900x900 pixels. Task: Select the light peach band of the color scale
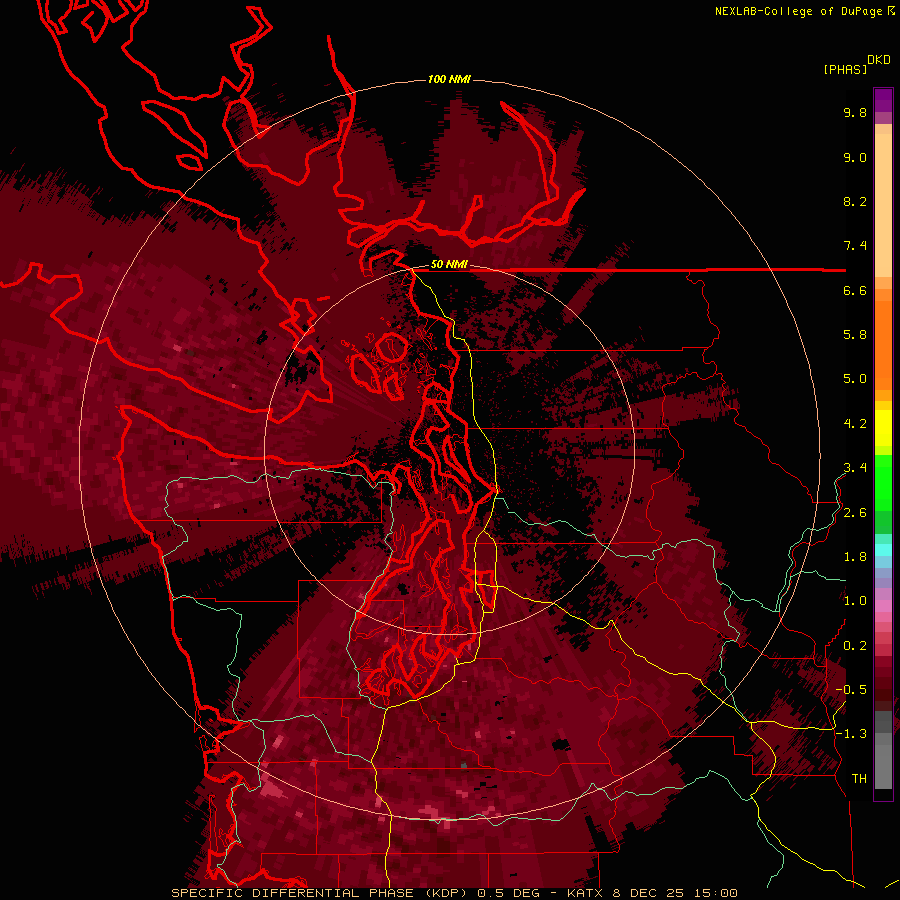pos(883,205)
